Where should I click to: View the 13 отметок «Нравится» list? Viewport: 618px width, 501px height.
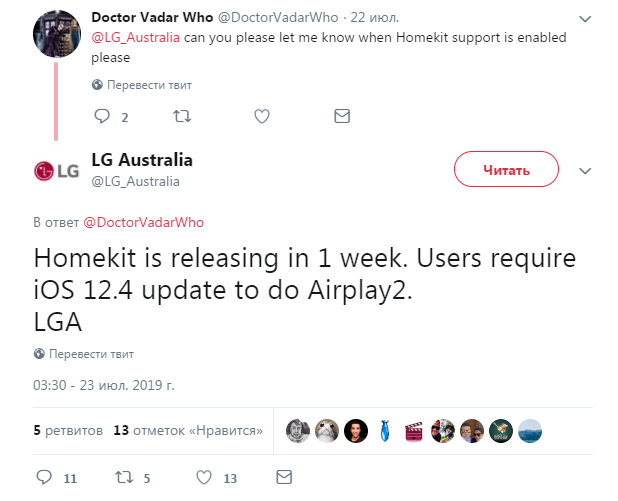coord(188,431)
